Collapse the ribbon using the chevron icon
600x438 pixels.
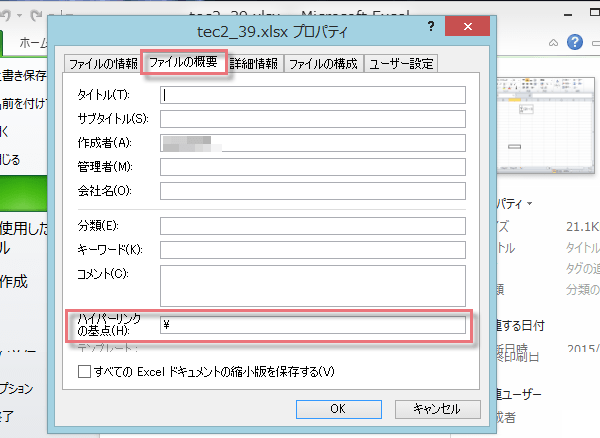click(x=553, y=43)
